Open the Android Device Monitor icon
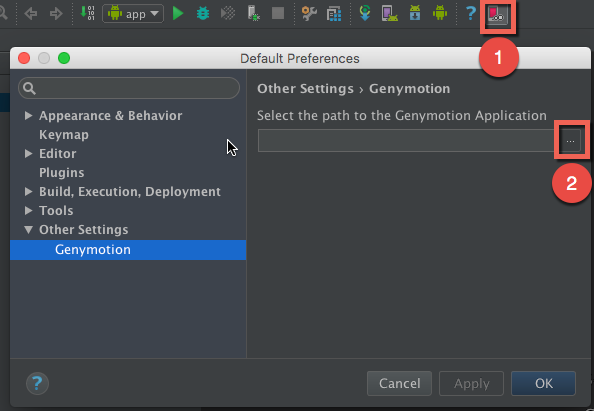The image size is (594, 411). point(439,13)
